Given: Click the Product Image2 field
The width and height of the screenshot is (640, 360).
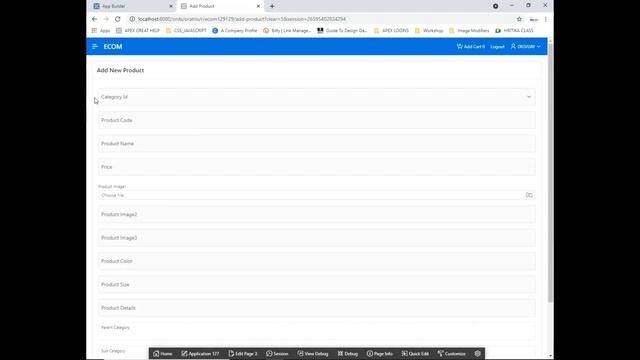Looking at the screenshot, I should [317, 214].
